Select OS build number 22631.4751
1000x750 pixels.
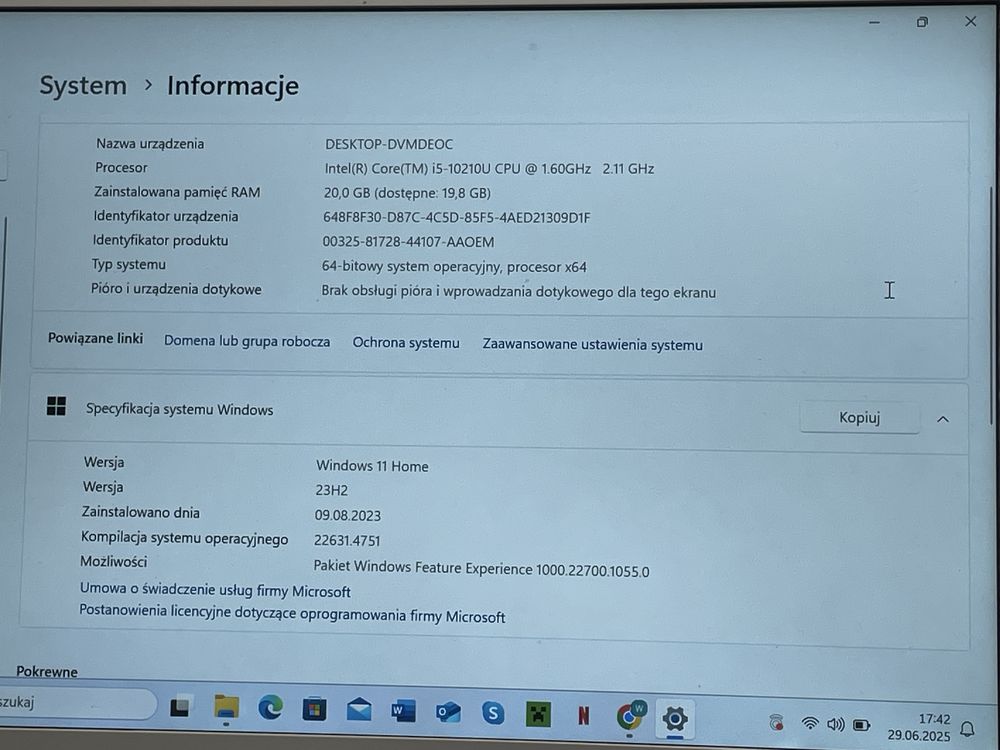[x=347, y=540]
